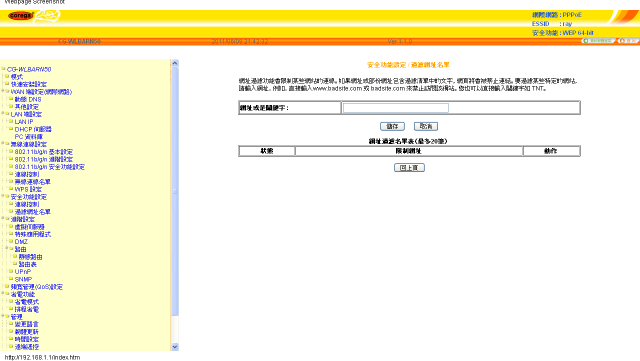
Task: Click folder icon beside DMZ
Action: click(x=11, y=241)
